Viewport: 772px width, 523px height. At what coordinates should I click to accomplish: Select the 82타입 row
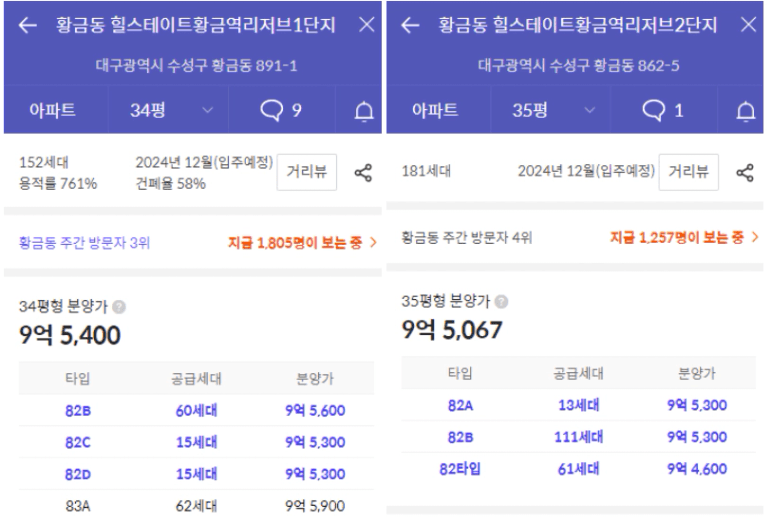(579, 469)
